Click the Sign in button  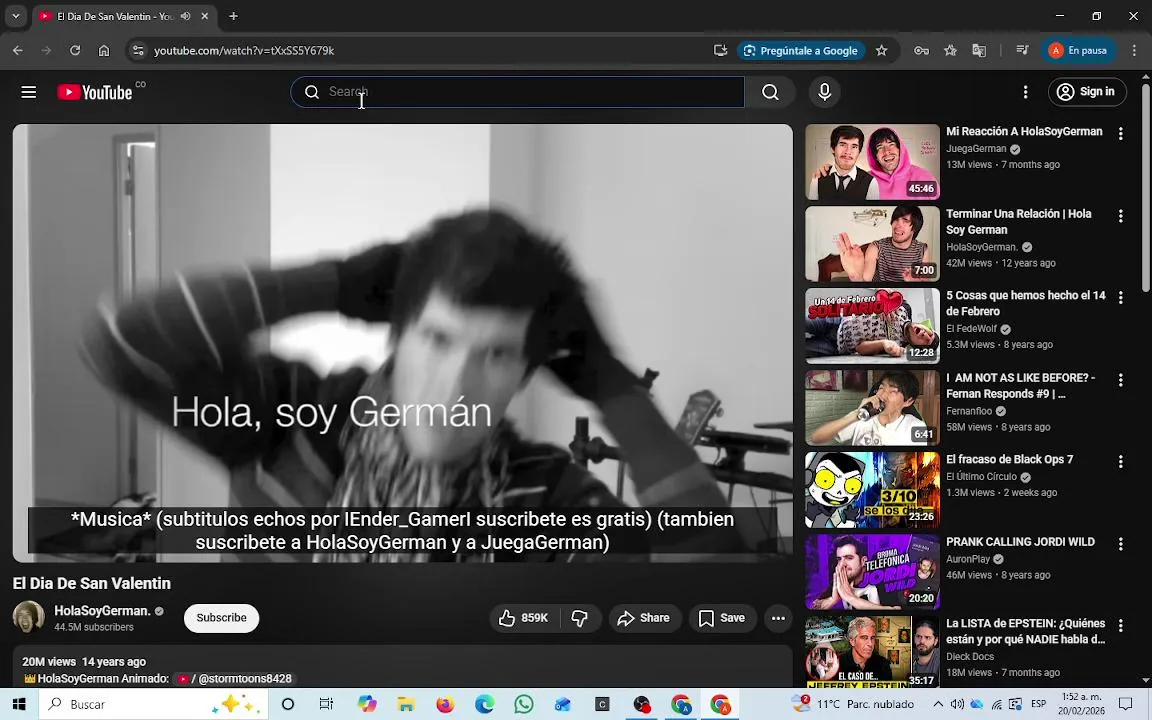(1087, 92)
